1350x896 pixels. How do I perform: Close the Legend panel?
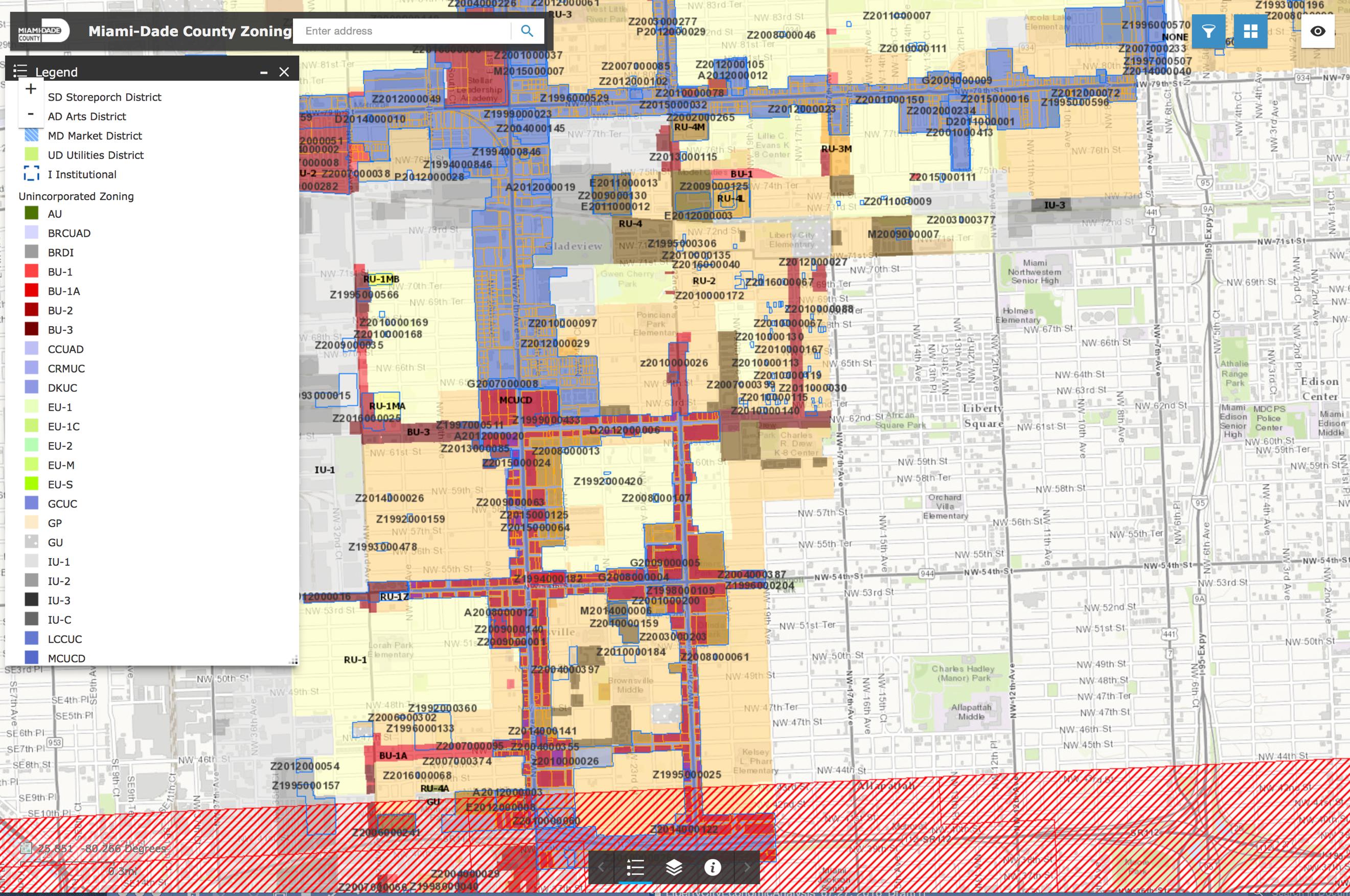284,72
